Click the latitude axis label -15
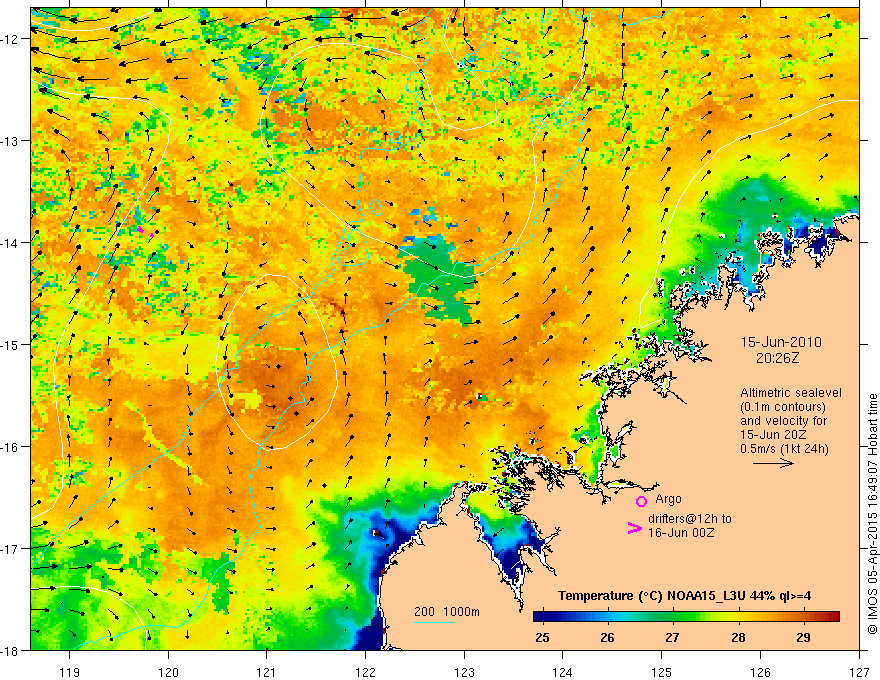Screen dimensions: 880x680 coord(11,344)
